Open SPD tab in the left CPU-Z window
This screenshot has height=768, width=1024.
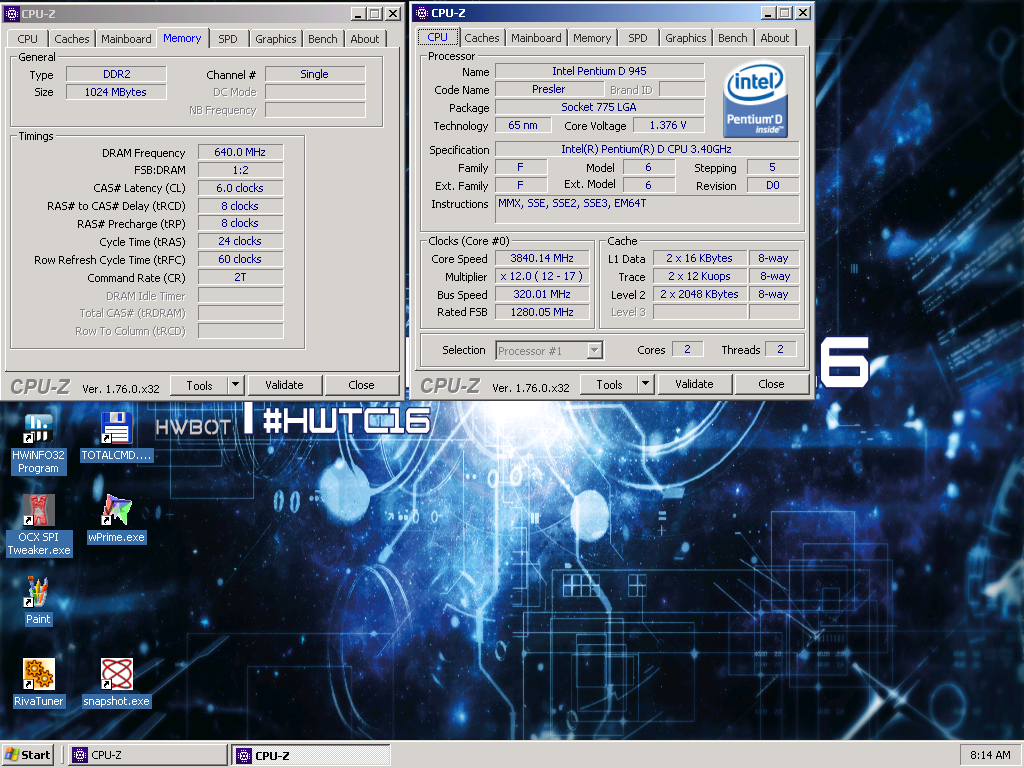click(x=228, y=39)
